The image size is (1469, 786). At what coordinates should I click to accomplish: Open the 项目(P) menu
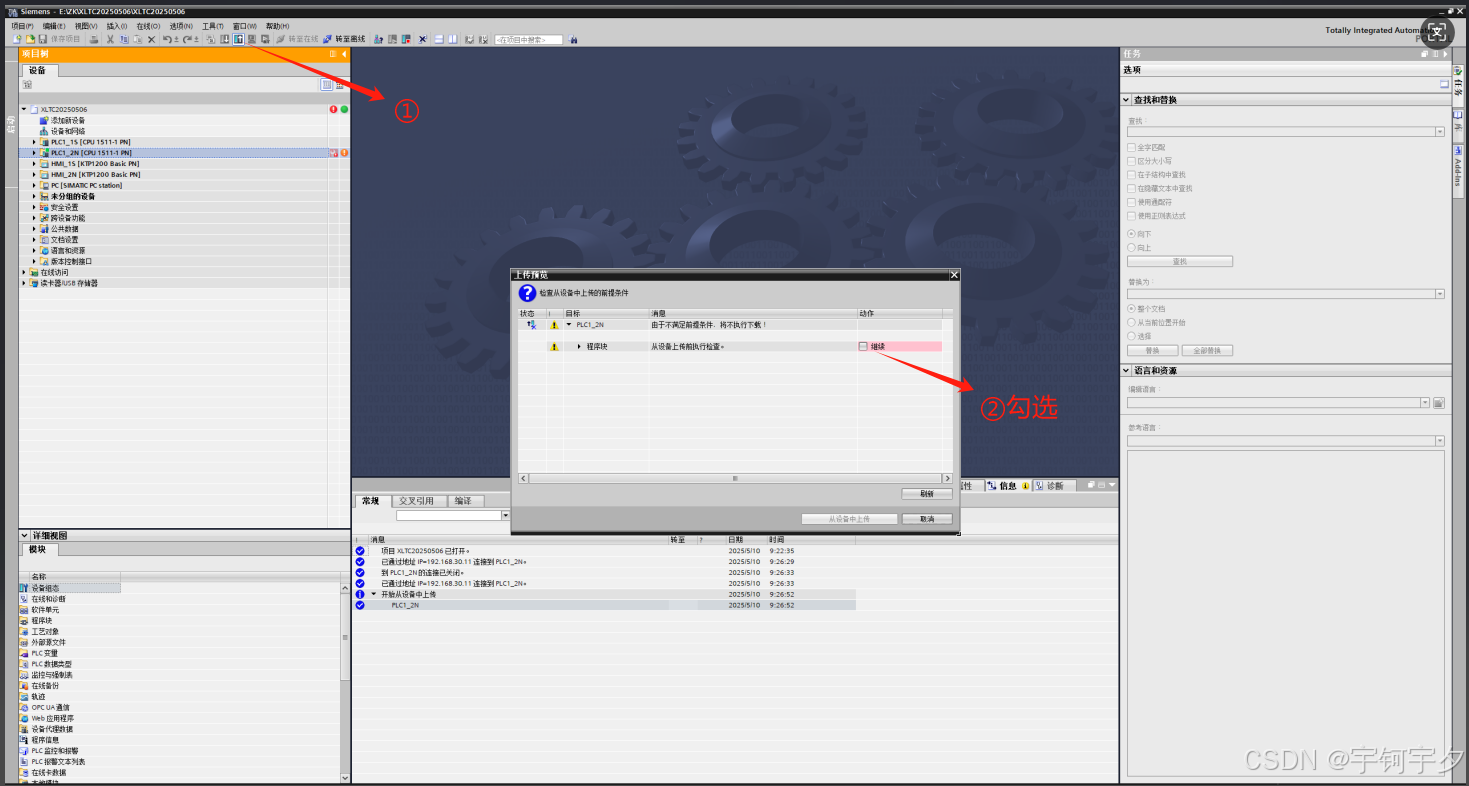click(x=22, y=26)
